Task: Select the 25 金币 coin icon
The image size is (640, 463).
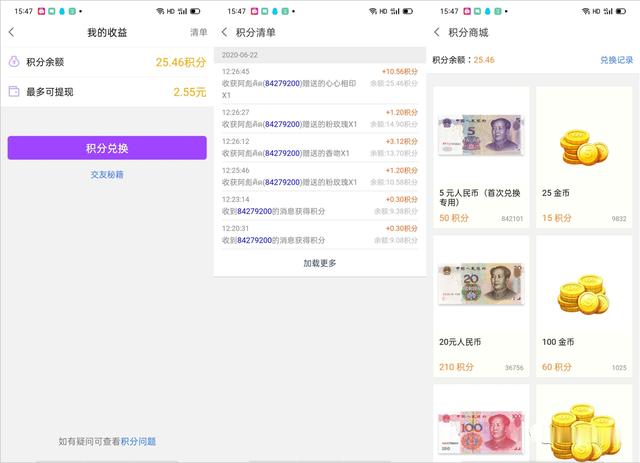Action: click(x=583, y=129)
